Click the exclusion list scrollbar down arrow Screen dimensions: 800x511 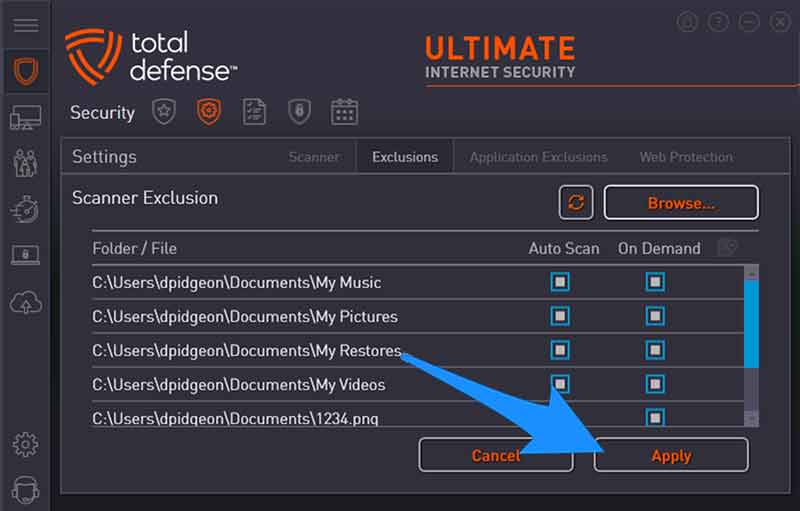(x=751, y=419)
